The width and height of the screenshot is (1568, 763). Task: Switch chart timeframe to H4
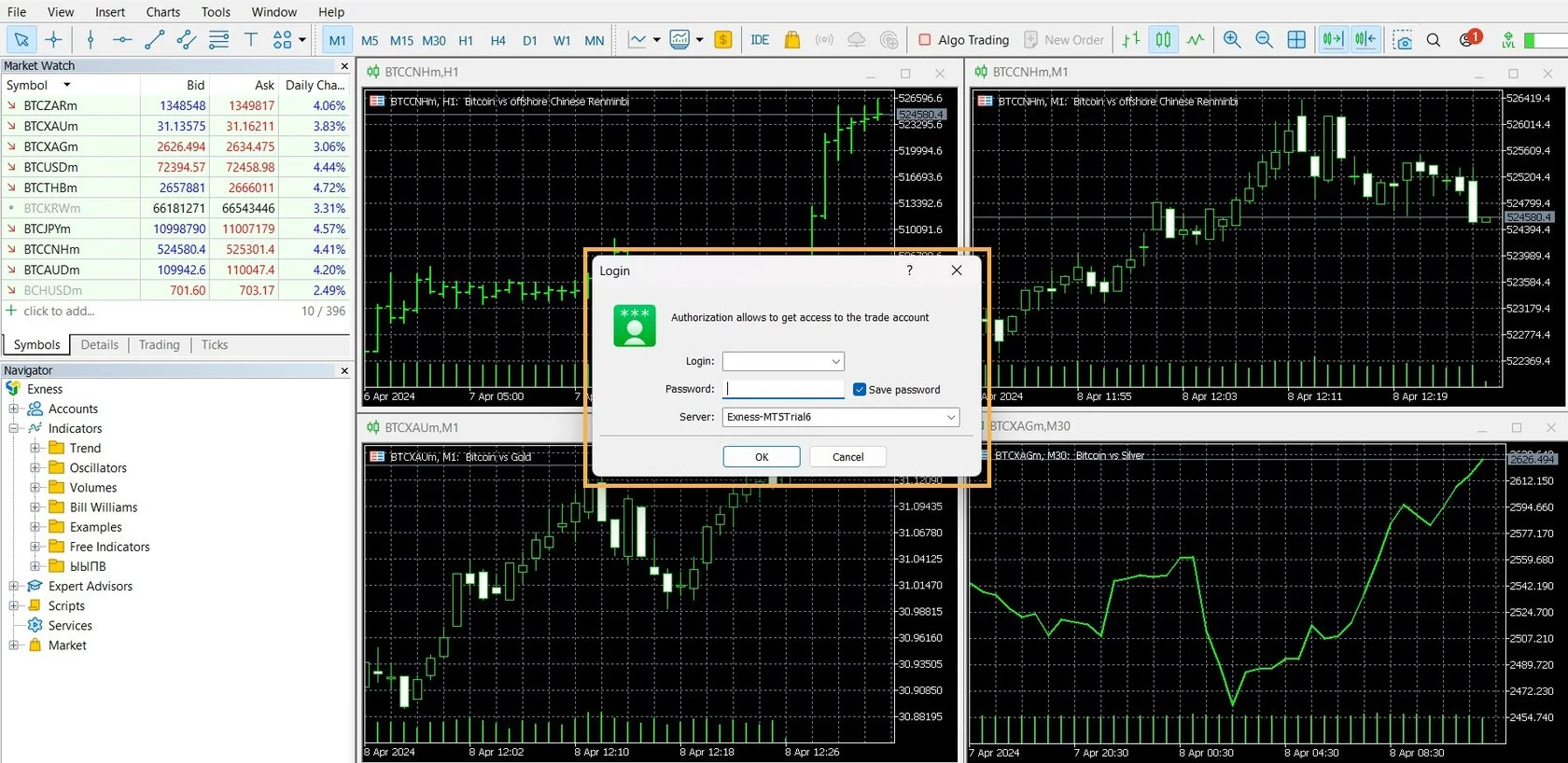[497, 40]
